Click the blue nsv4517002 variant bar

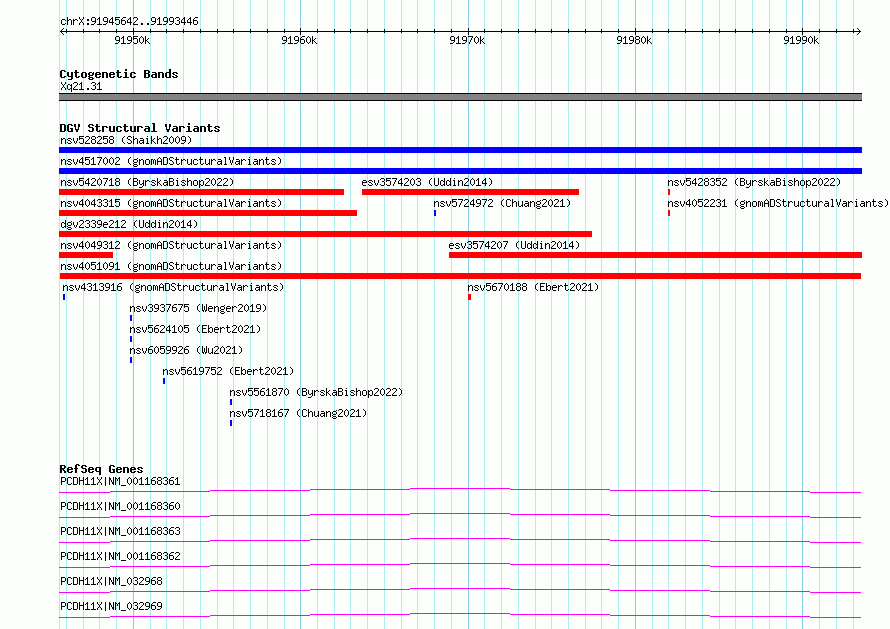tap(460, 171)
